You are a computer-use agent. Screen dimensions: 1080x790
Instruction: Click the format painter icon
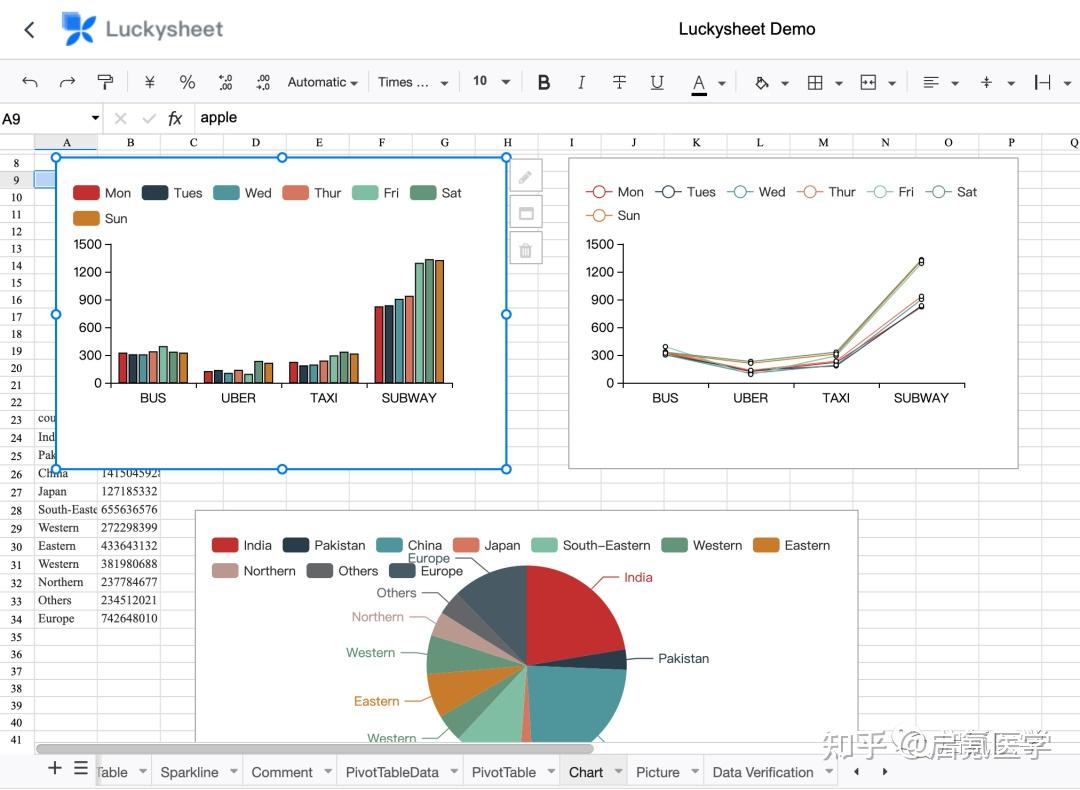pos(106,82)
